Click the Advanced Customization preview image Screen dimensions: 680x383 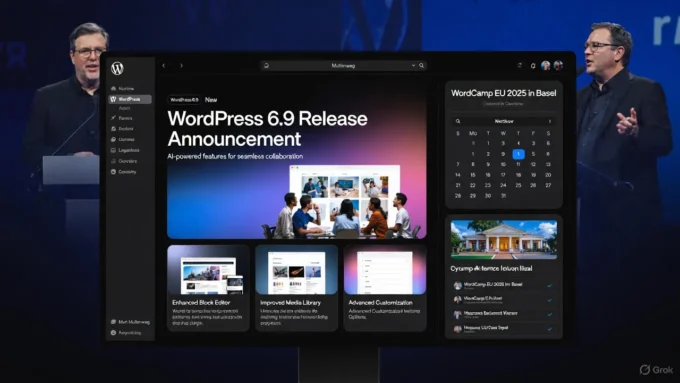tap(385, 270)
